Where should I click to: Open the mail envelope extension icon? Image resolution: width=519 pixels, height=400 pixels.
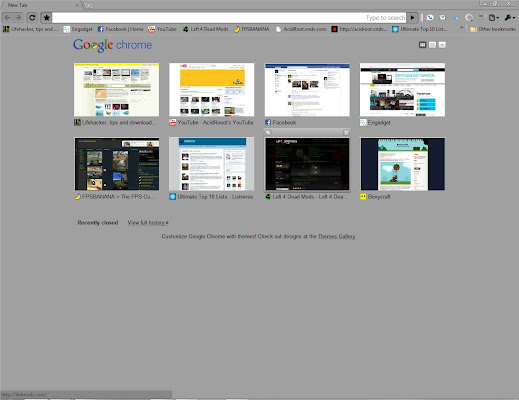pos(443,17)
